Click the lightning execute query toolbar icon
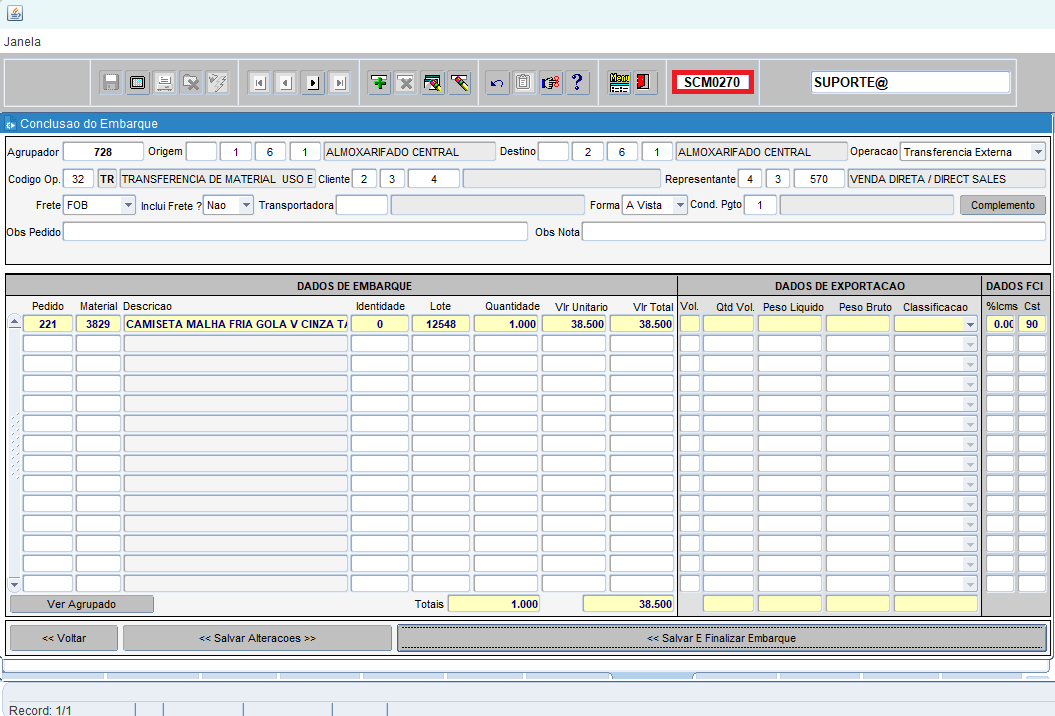 click(x=218, y=83)
